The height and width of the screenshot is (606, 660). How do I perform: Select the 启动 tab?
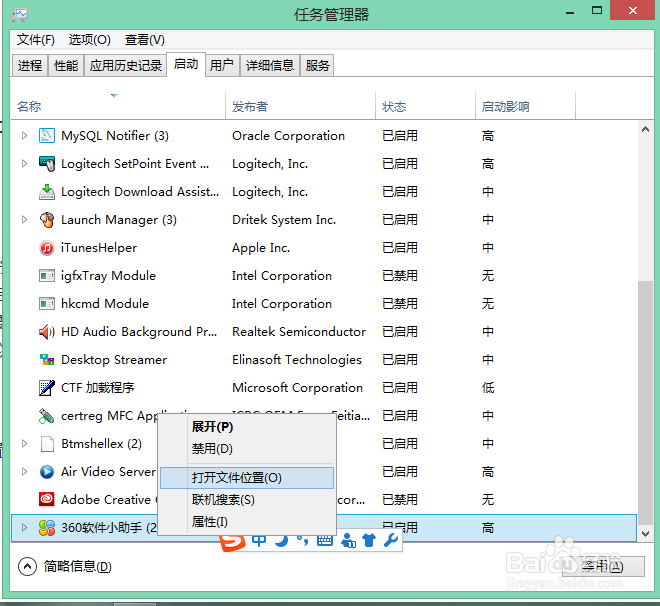pos(186,64)
